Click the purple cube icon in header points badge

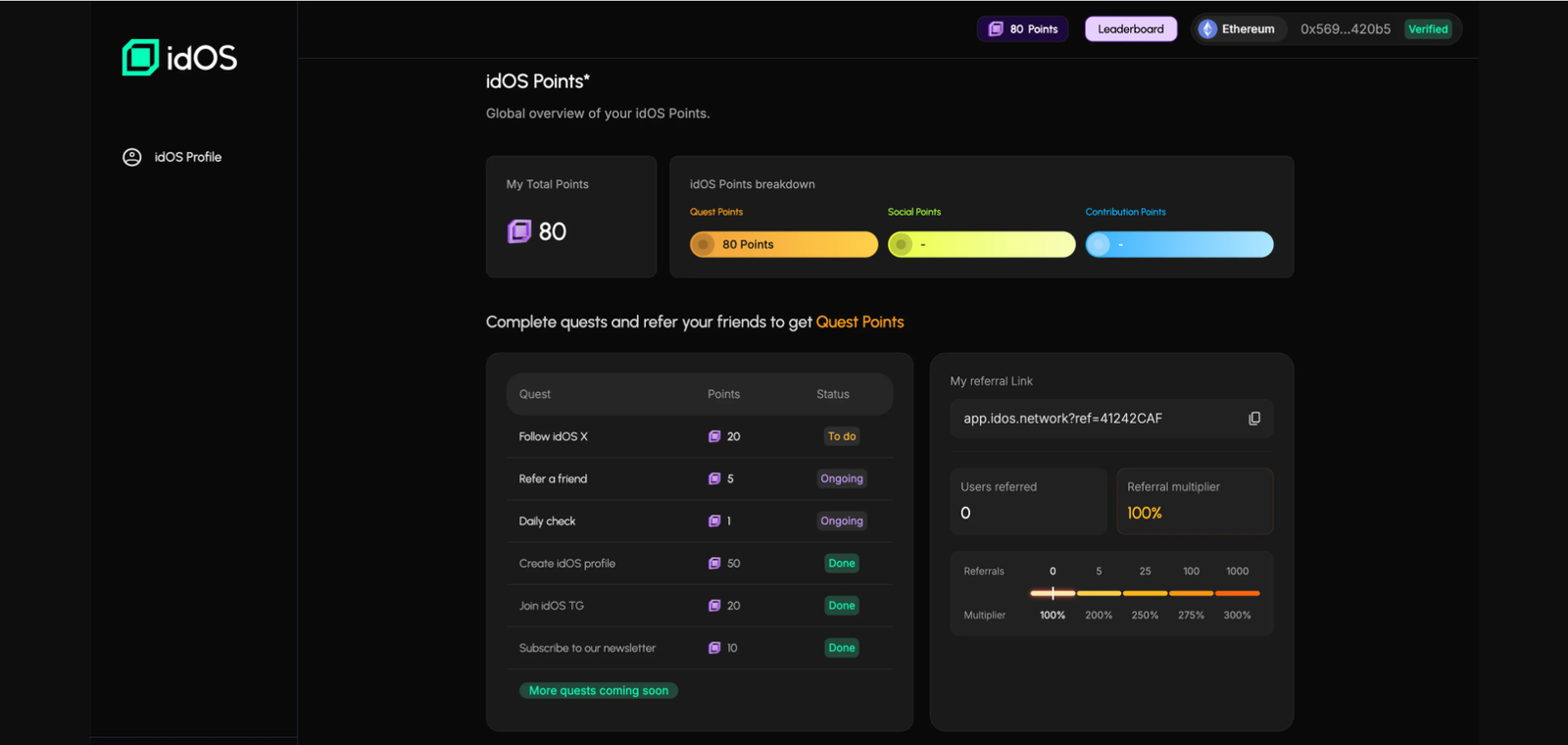pos(996,29)
